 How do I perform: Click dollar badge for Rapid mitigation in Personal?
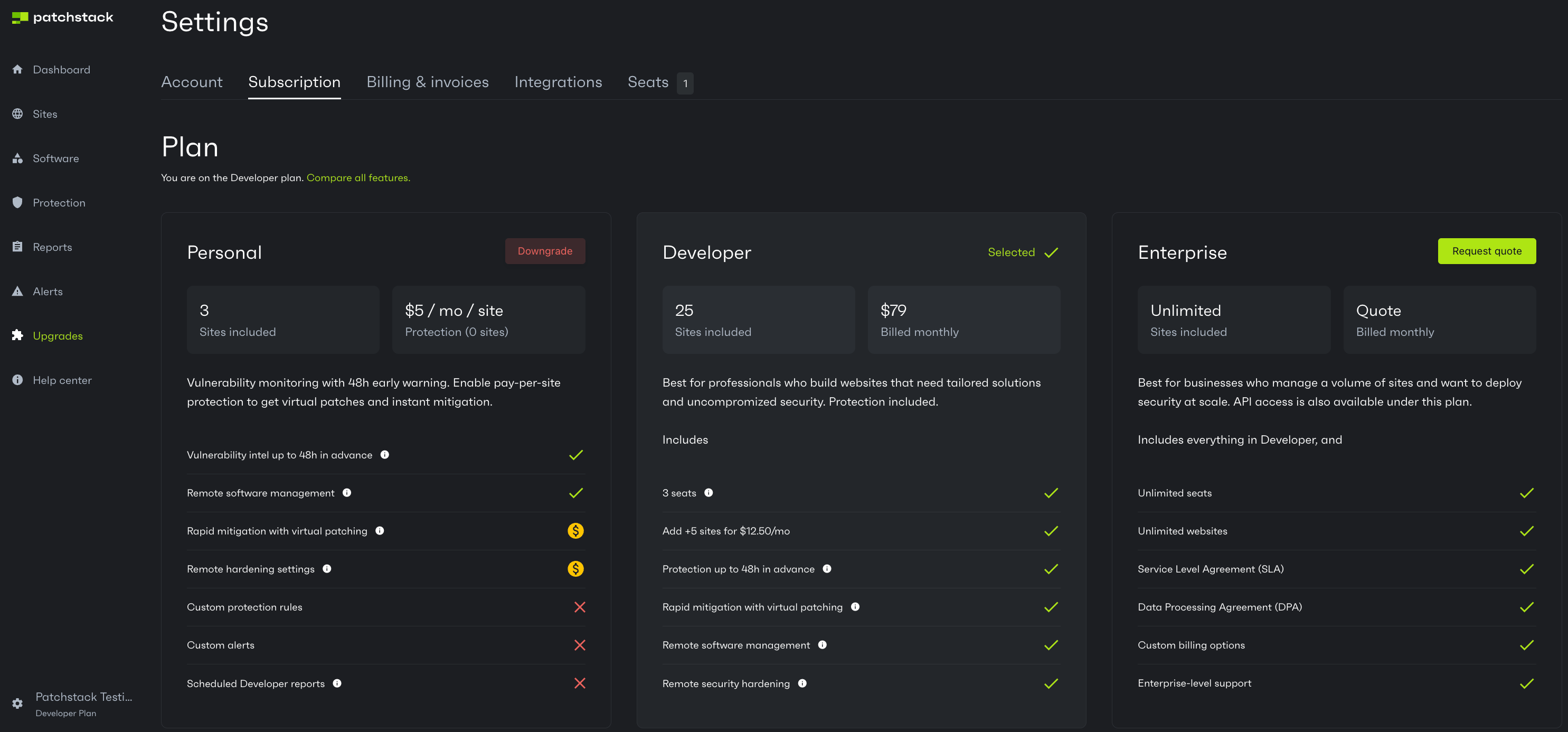coord(575,531)
